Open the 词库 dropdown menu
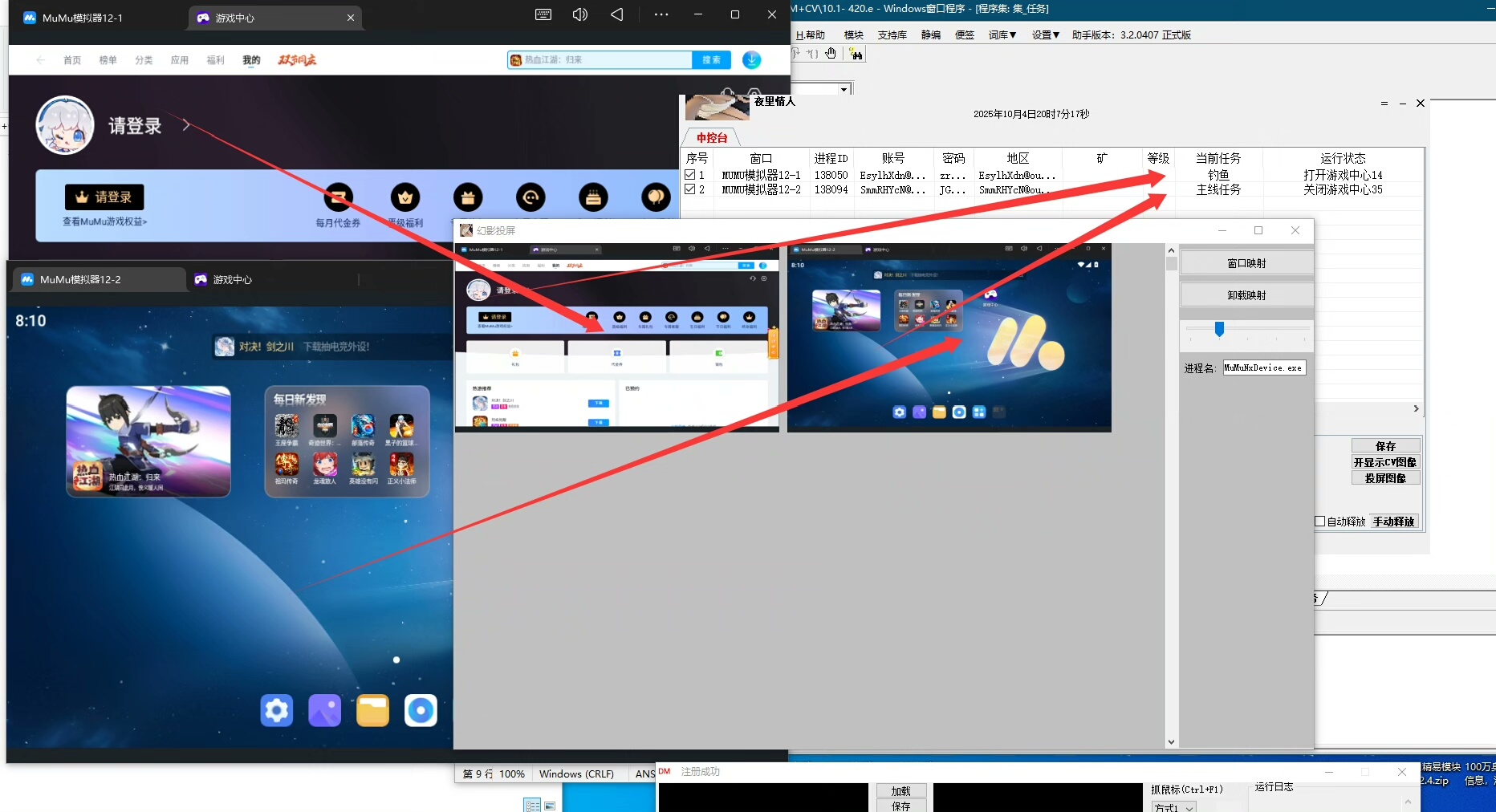The image size is (1496, 812). (1002, 35)
